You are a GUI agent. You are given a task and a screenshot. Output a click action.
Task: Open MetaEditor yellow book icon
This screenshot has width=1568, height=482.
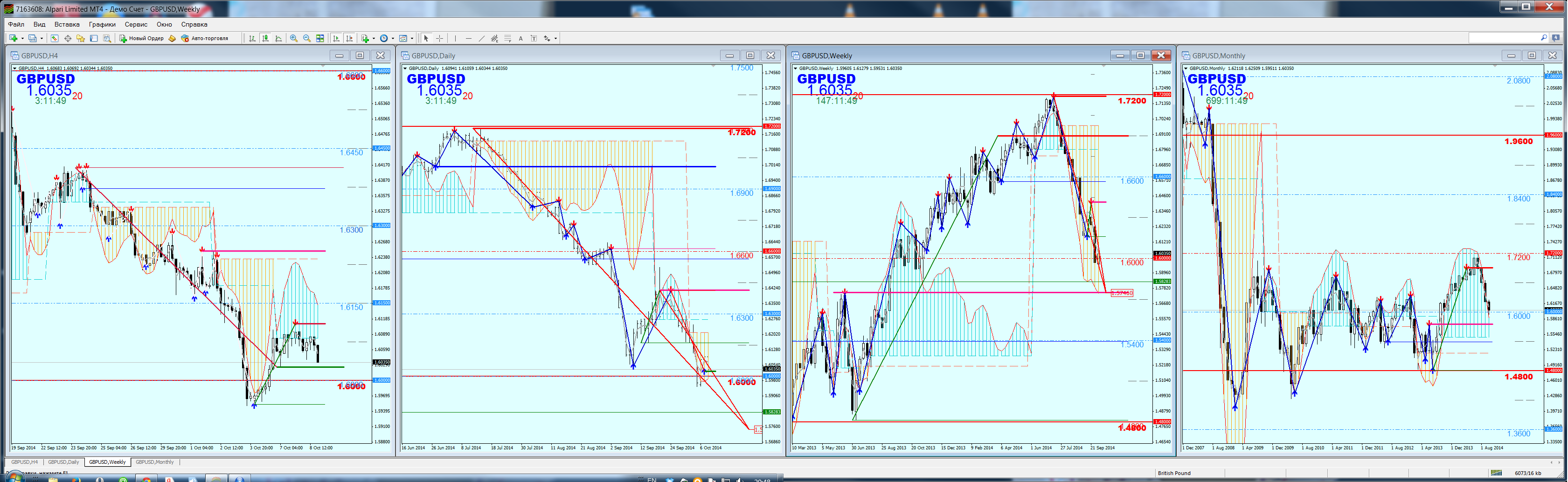pos(172,38)
